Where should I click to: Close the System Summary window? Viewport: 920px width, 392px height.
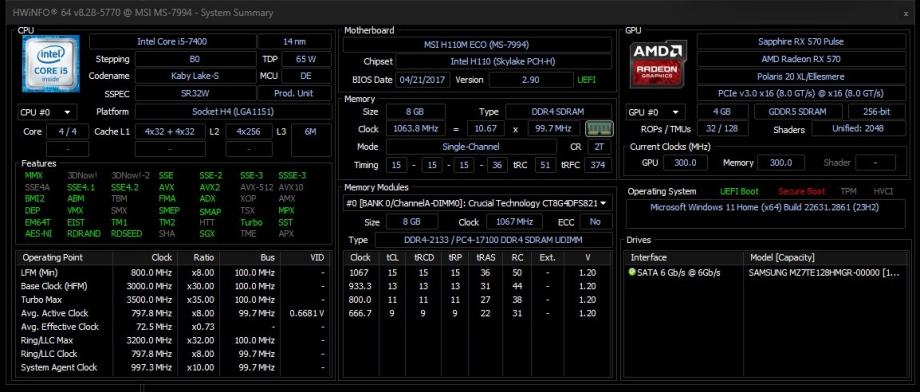tap(907, 12)
